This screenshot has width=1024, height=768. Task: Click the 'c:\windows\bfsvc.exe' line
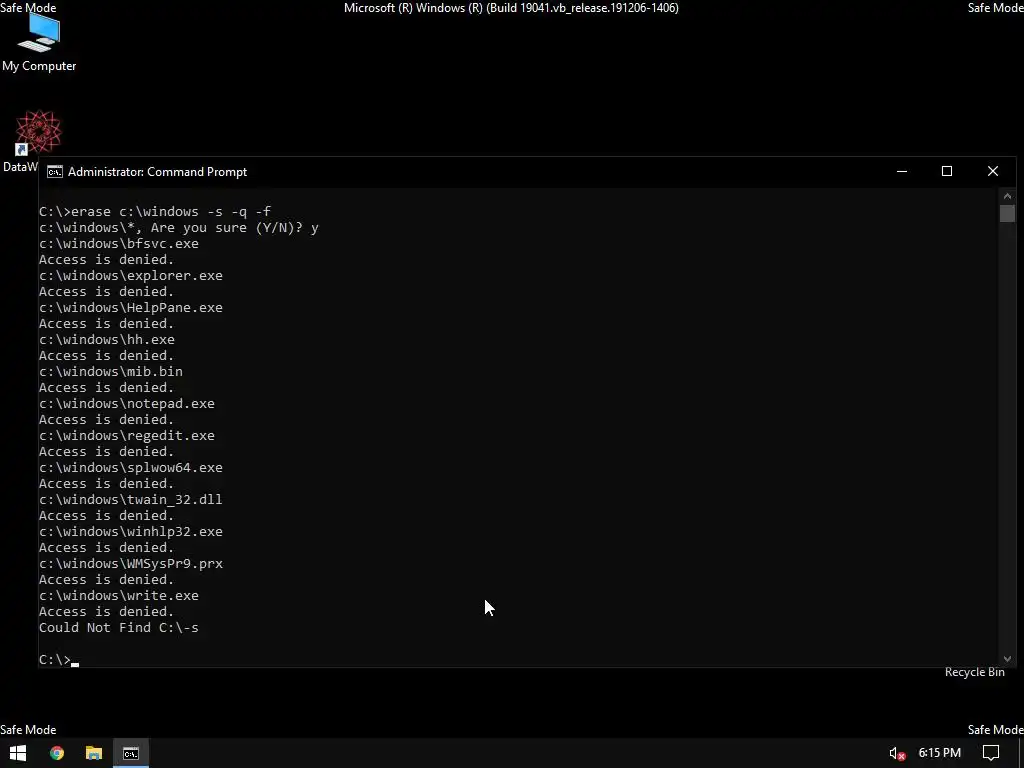coord(119,244)
